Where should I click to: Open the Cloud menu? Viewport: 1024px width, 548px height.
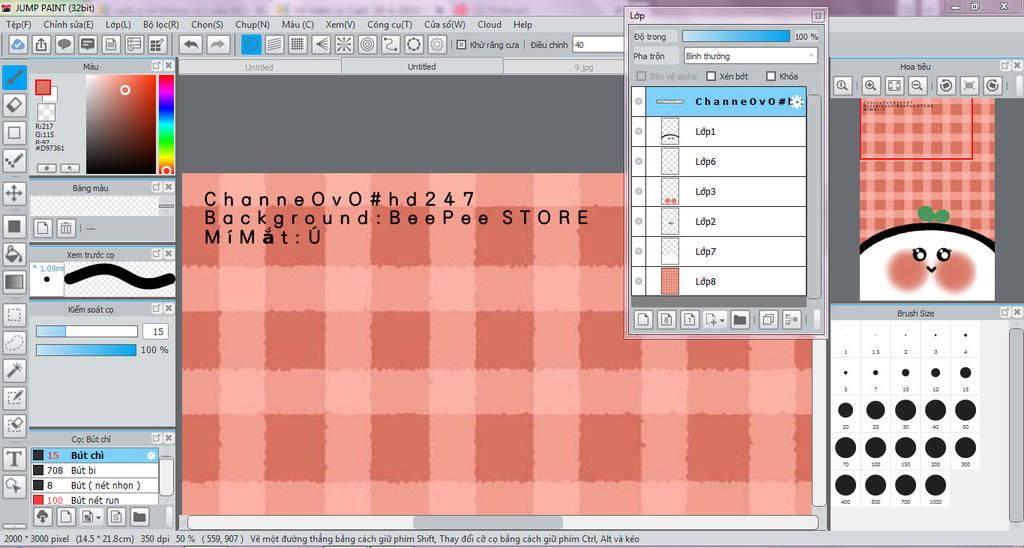[489, 24]
